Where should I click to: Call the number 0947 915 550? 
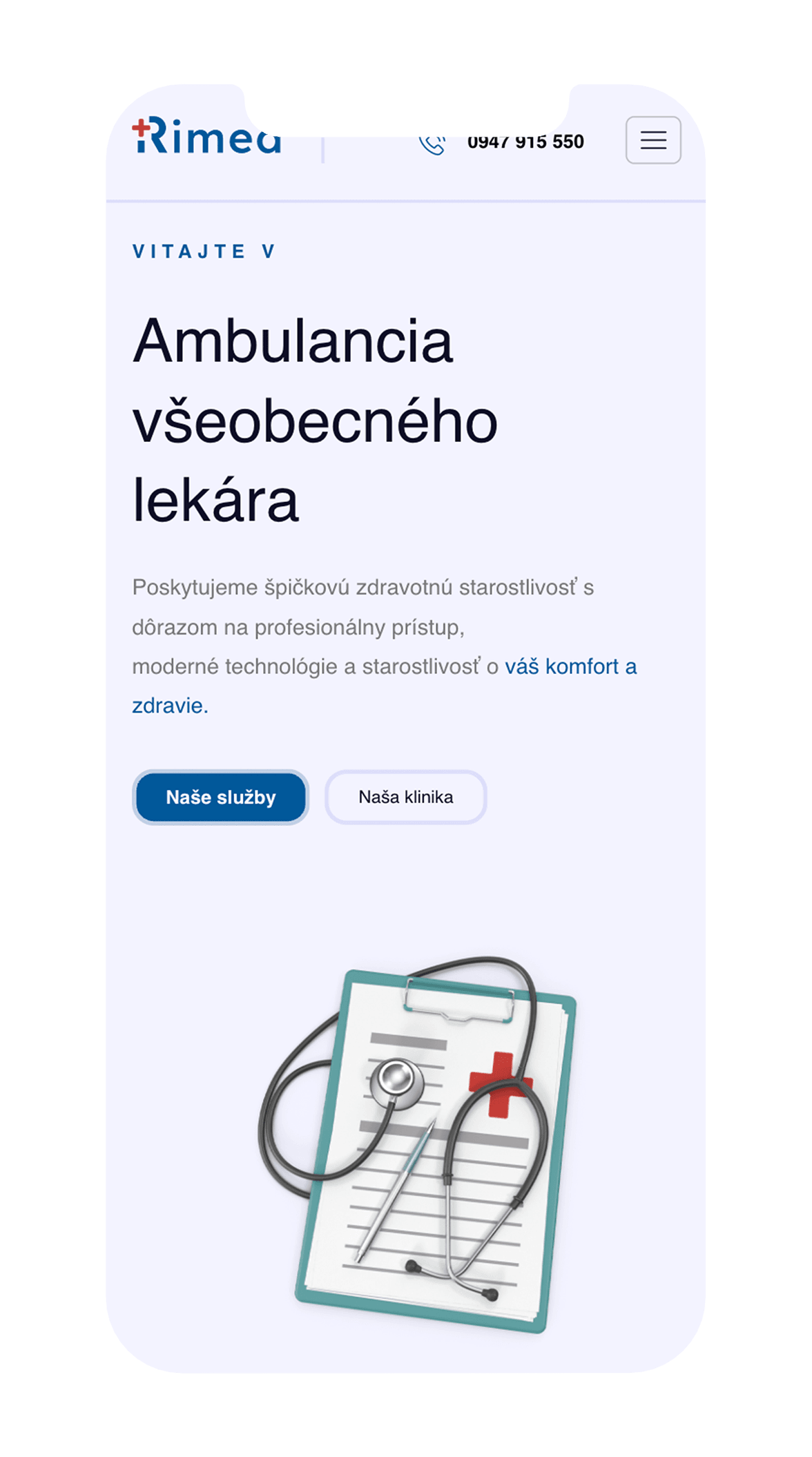(525, 143)
